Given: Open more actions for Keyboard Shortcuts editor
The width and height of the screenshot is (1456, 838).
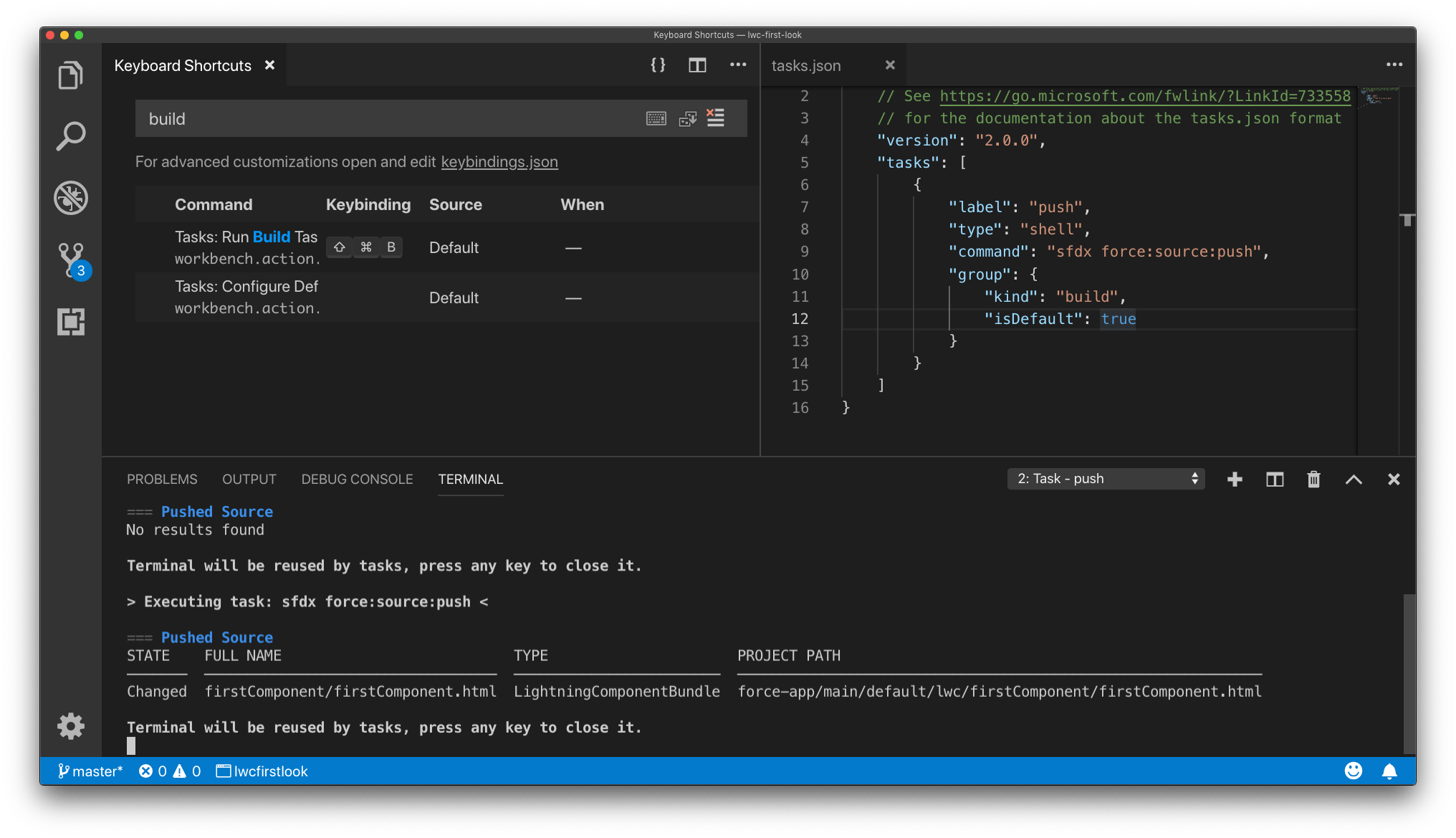Looking at the screenshot, I should pyautogui.click(x=738, y=65).
